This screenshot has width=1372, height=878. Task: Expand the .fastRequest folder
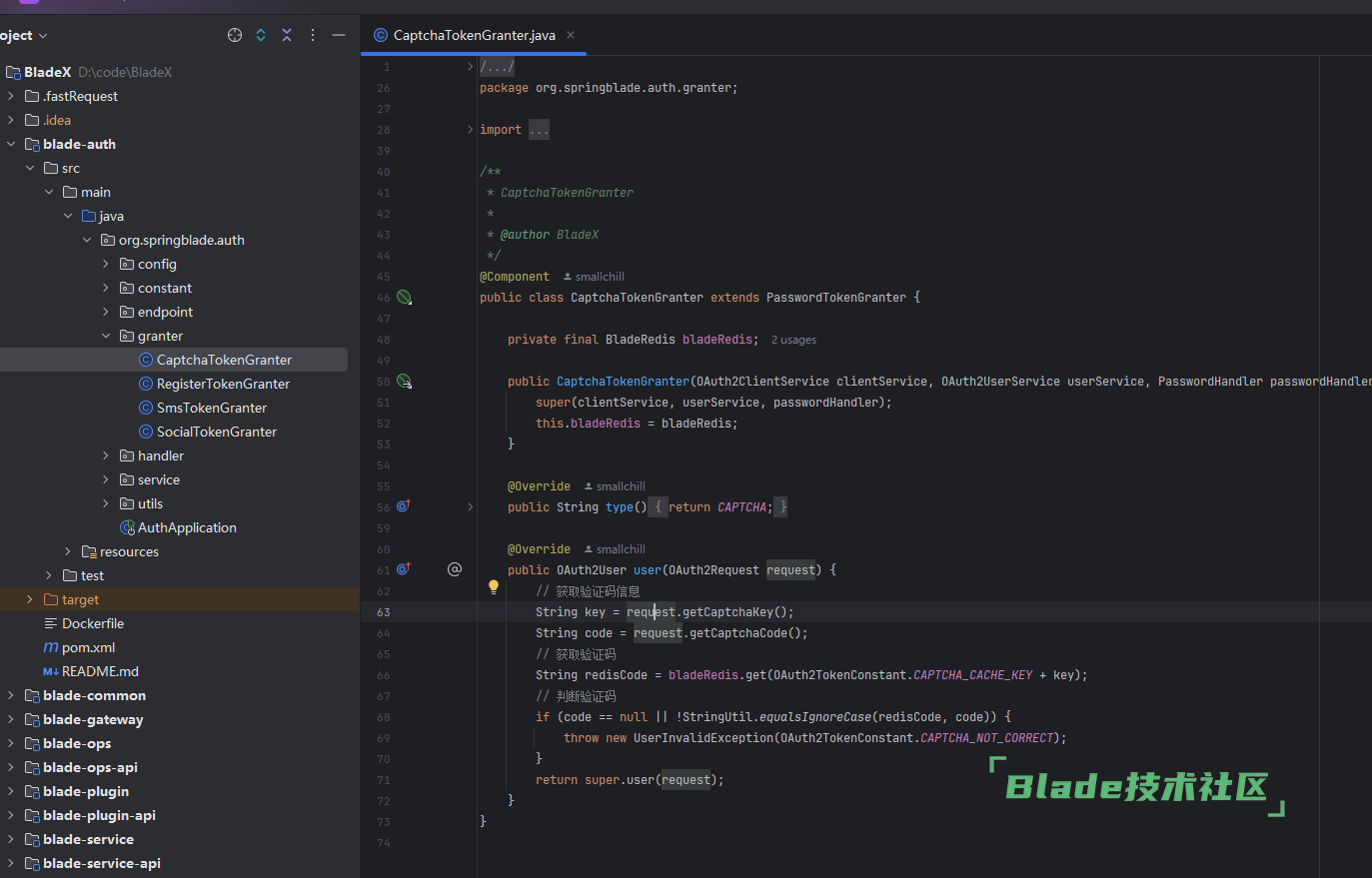coord(11,96)
